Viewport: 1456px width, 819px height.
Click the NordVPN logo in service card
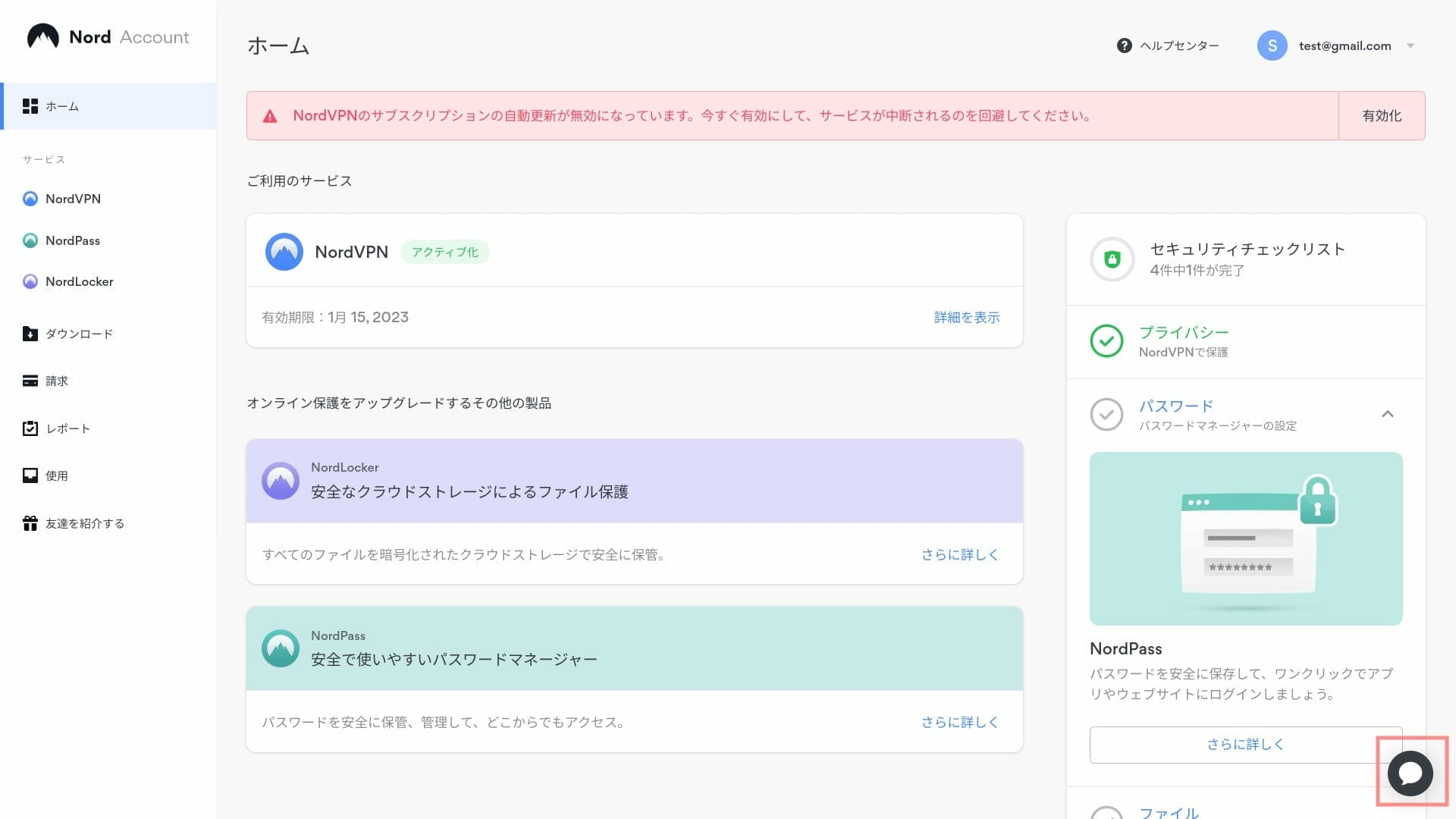pyautogui.click(x=284, y=252)
